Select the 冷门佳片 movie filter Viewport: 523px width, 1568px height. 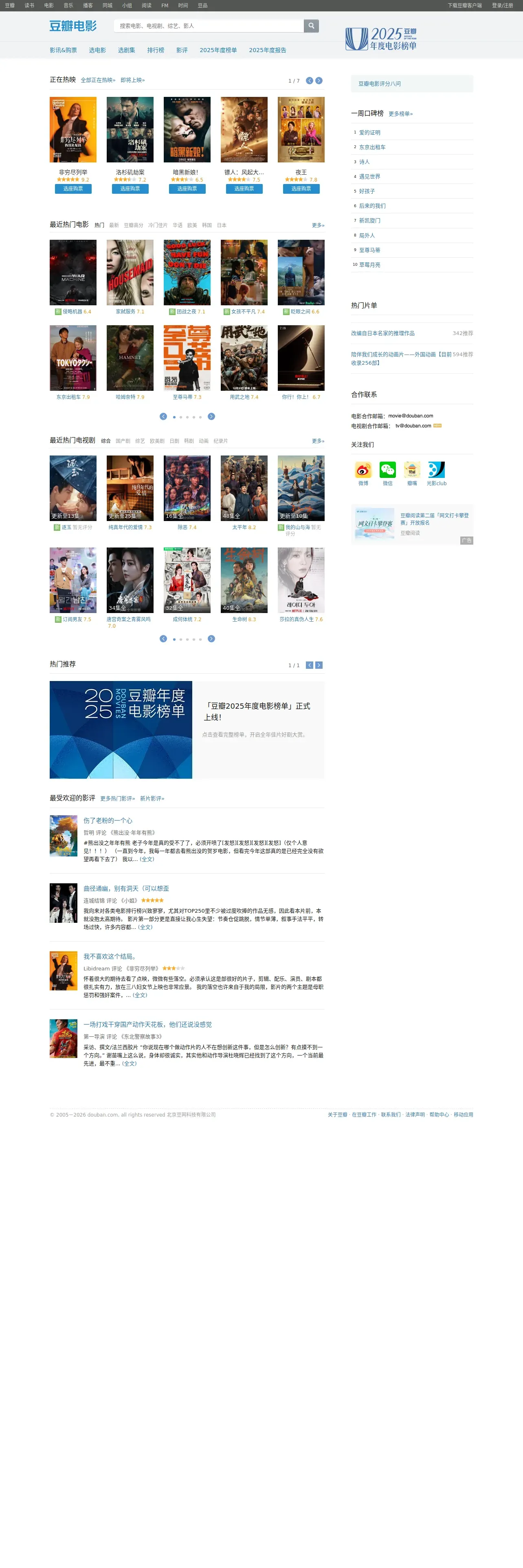[x=158, y=225]
